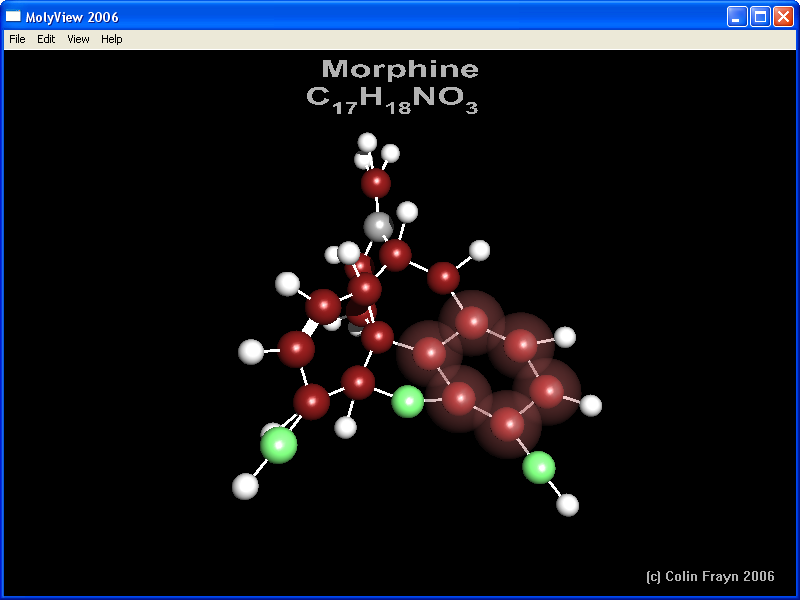This screenshot has width=800, height=600.
Task: Click the white hydrogen below the bottom-right oxygen
Action: click(x=568, y=505)
